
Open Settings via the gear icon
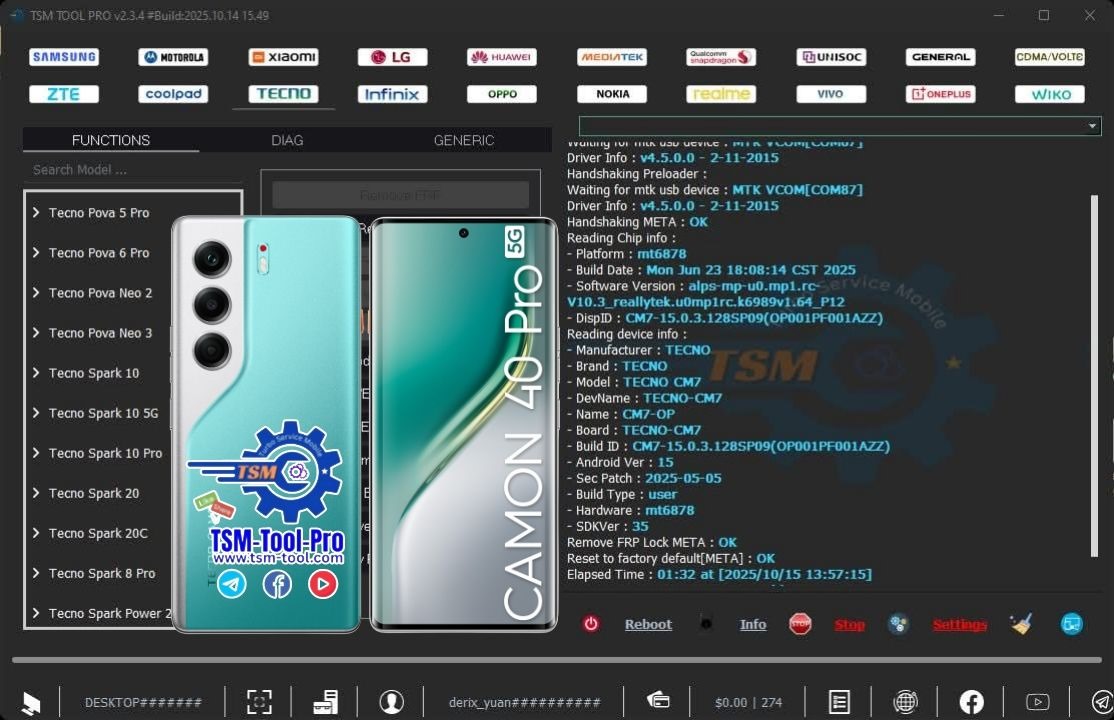pos(898,623)
